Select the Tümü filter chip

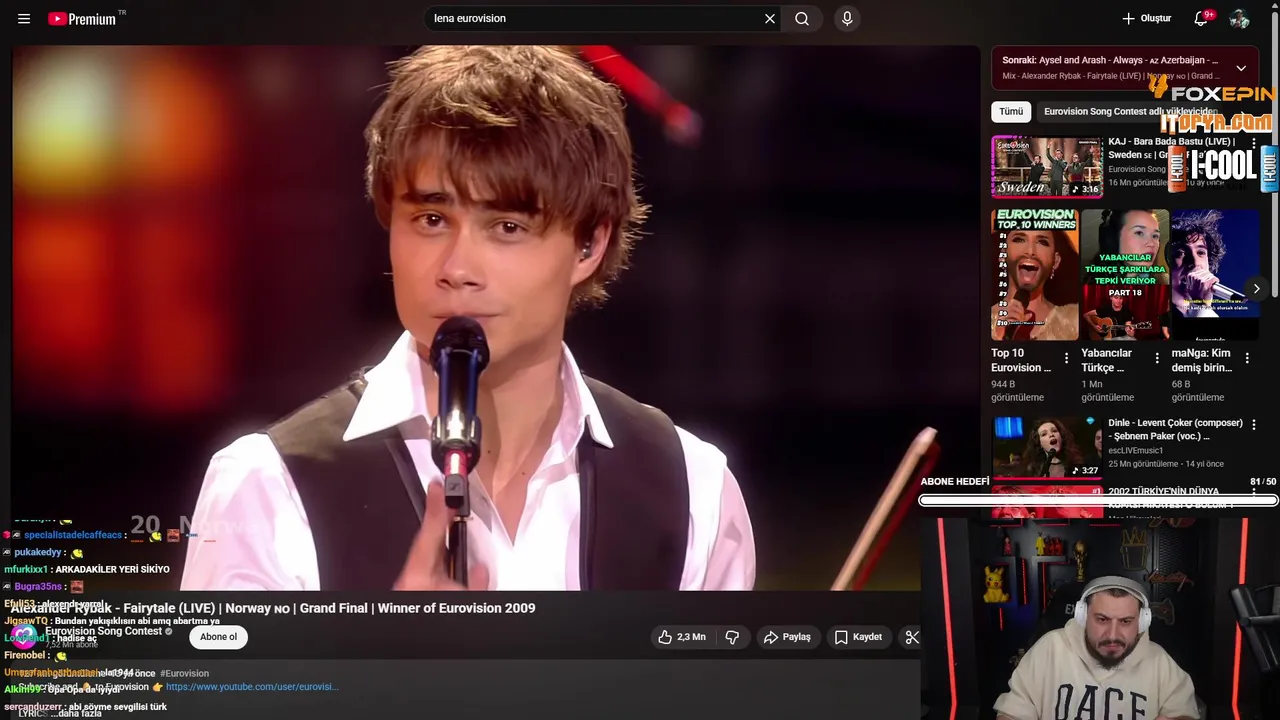click(x=1011, y=112)
